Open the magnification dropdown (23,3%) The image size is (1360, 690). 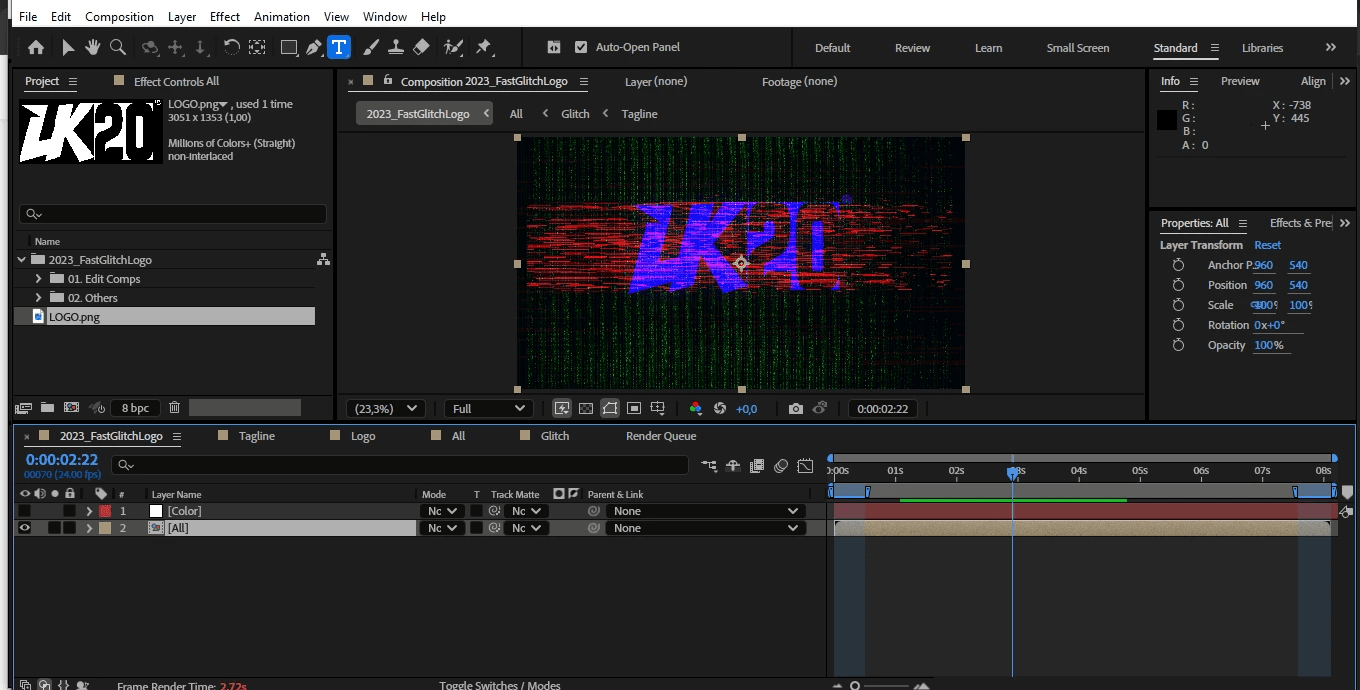pyautogui.click(x=386, y=409)
